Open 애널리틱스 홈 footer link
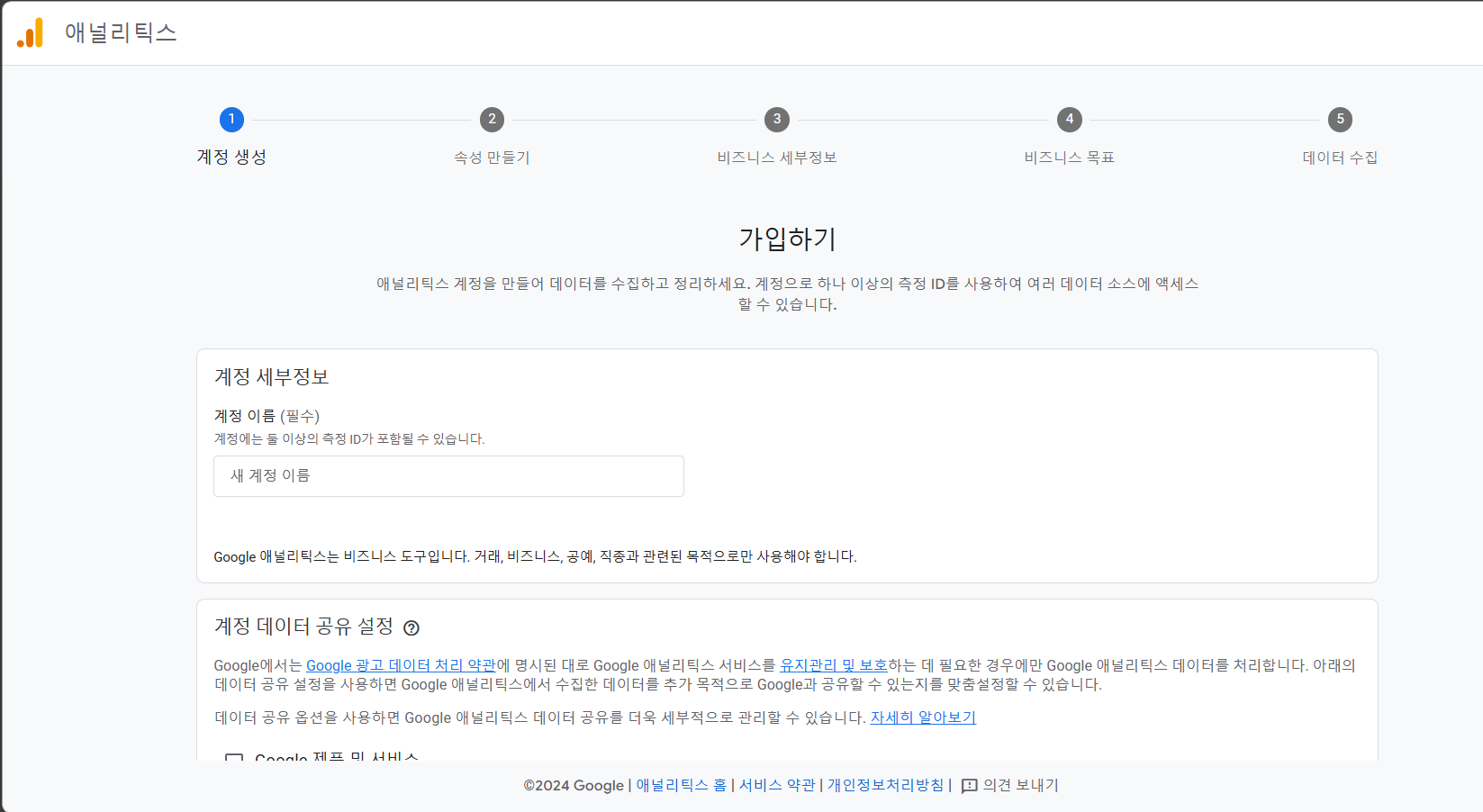Screen dimensions: 1483x812 coord(682,785)
